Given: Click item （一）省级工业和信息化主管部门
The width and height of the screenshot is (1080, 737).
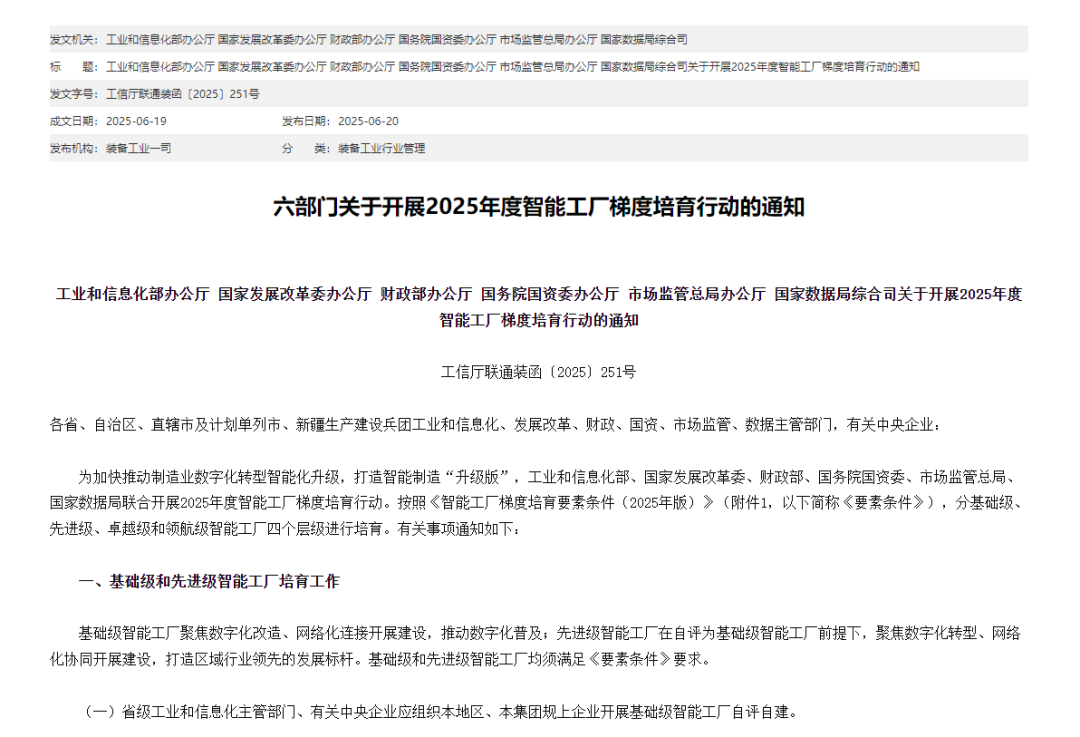Looking at the screenshot, I should pos(440,712).
